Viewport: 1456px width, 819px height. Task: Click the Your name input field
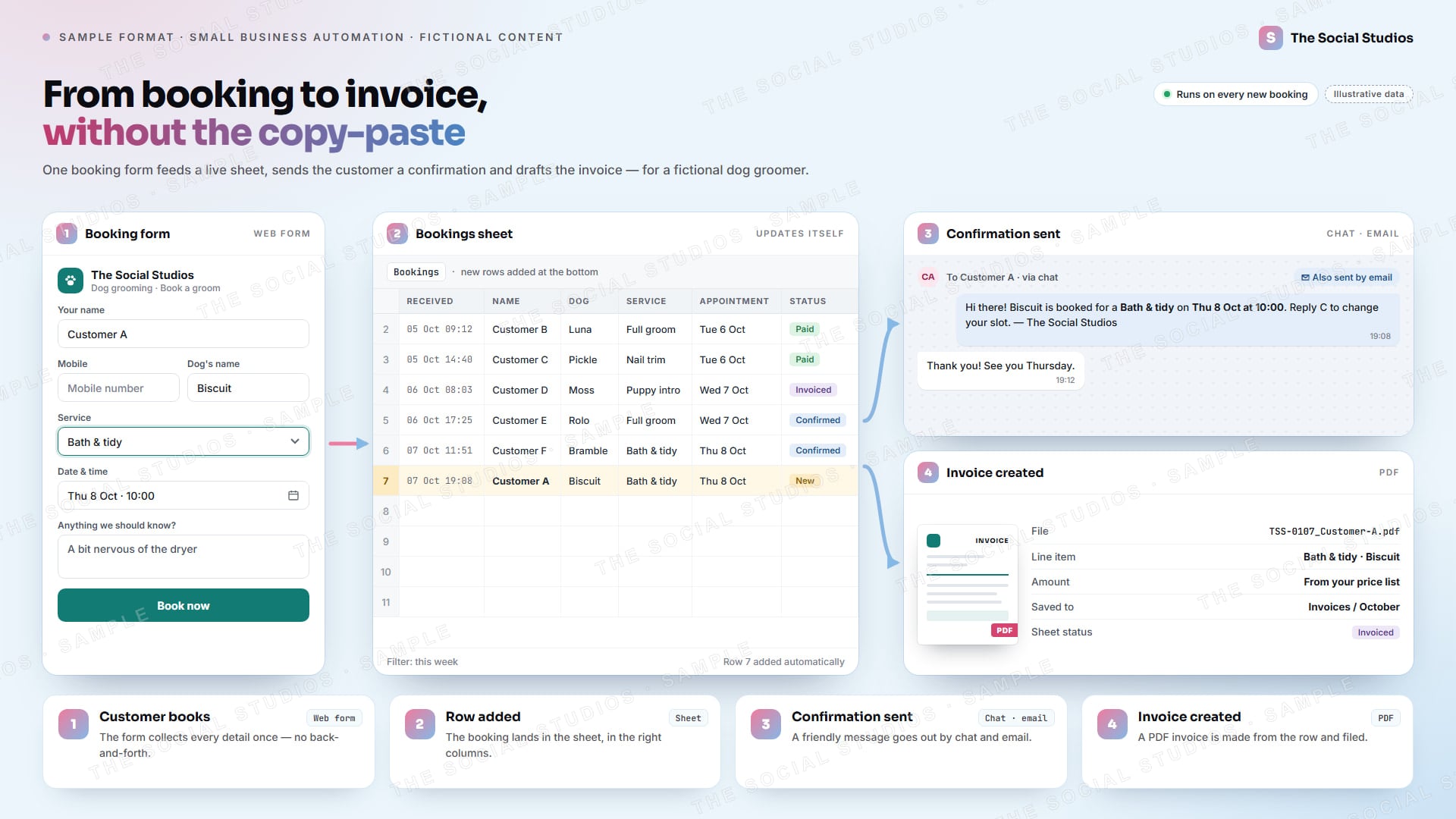(x=184, y=334)
